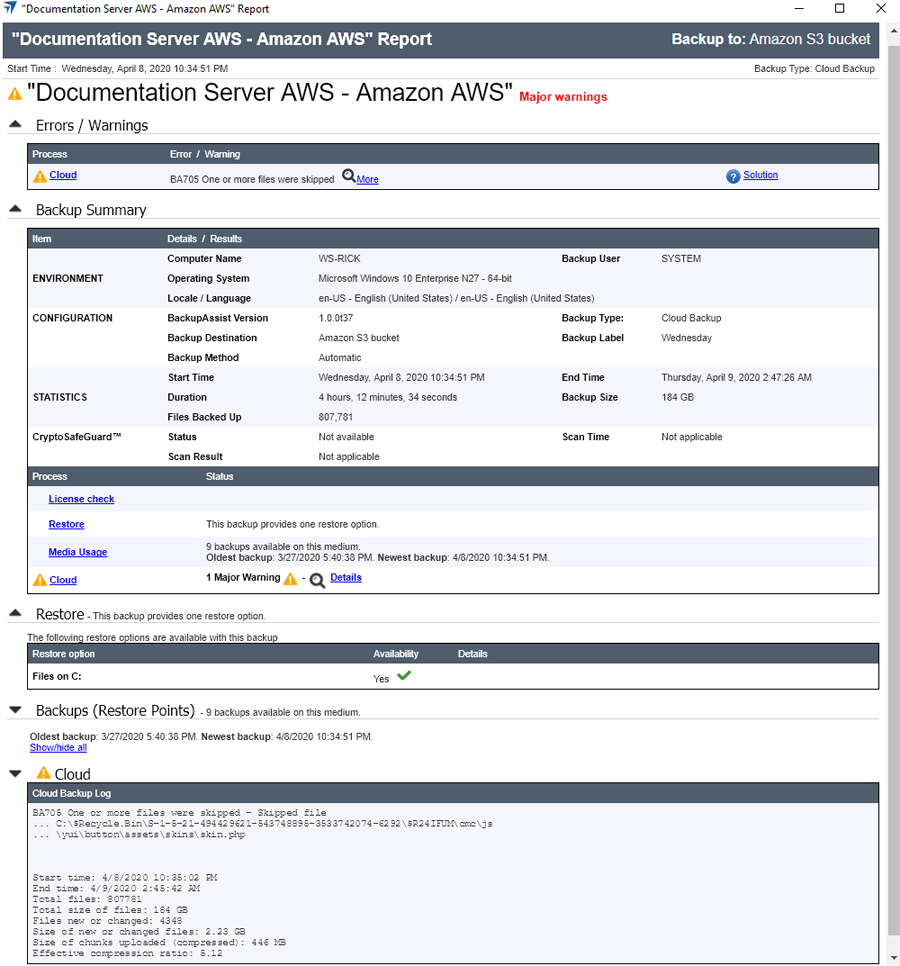This screenshot has height=966, width=900.
Task: Click the Operating System value Windows 10 Enterprise
Action: [415, 278]
